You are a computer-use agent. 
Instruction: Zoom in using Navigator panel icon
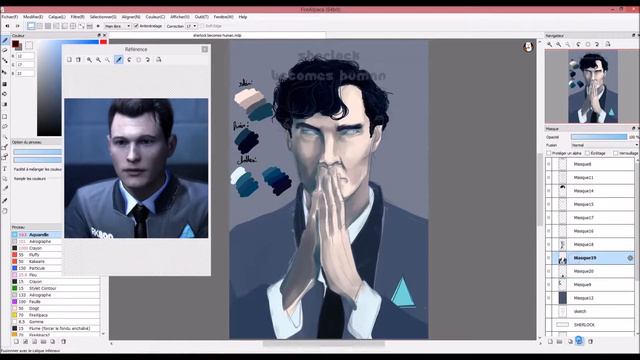click(550, 44)
